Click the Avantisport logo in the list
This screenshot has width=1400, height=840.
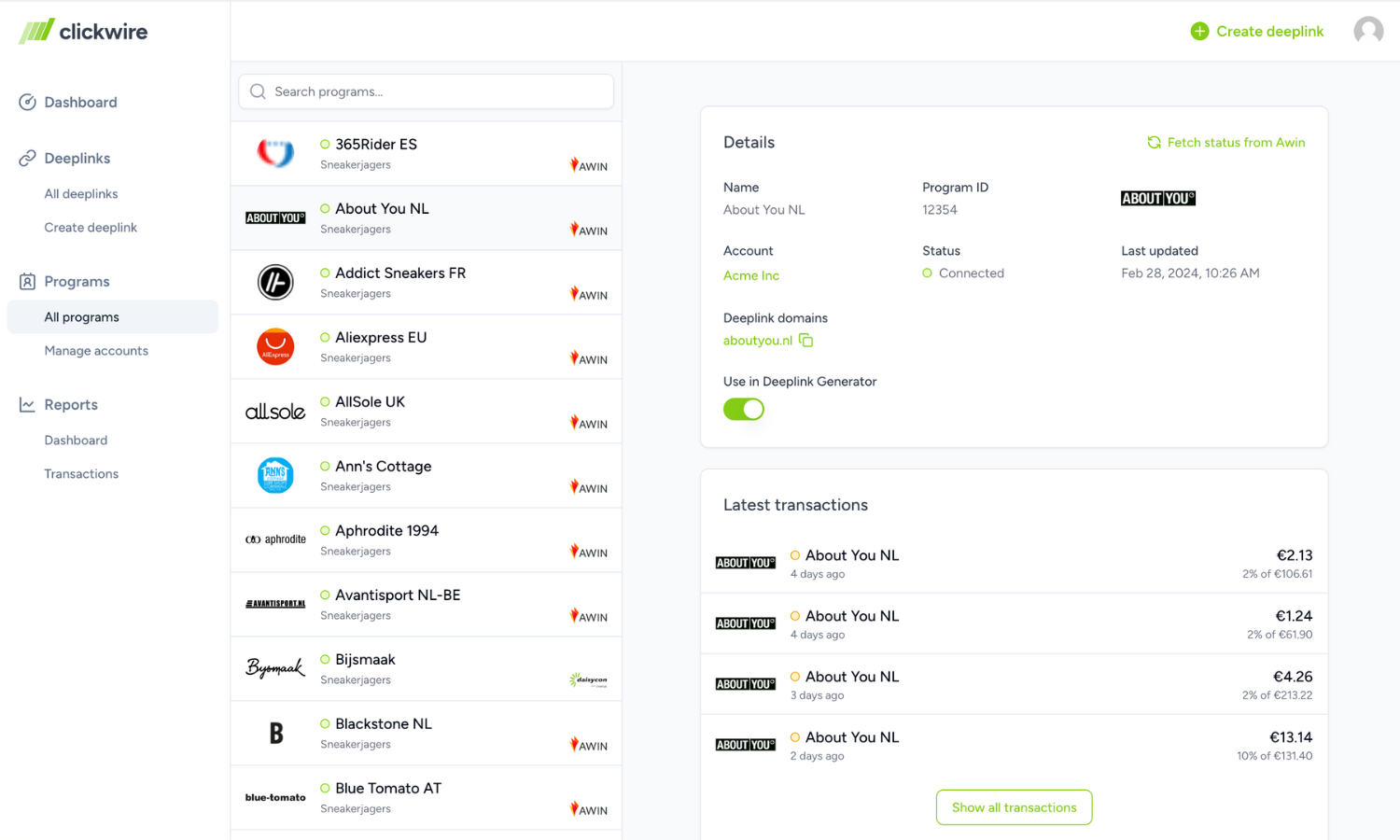point(275,604)
